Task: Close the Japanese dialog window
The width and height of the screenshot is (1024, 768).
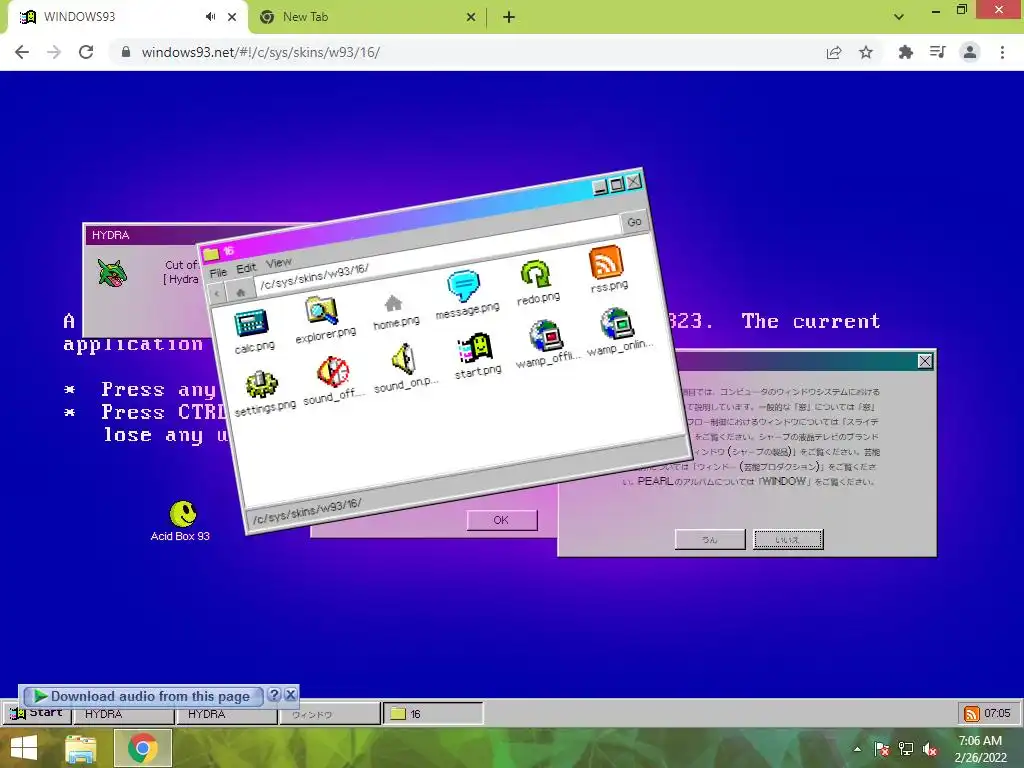Action: [x=925, y=361]
